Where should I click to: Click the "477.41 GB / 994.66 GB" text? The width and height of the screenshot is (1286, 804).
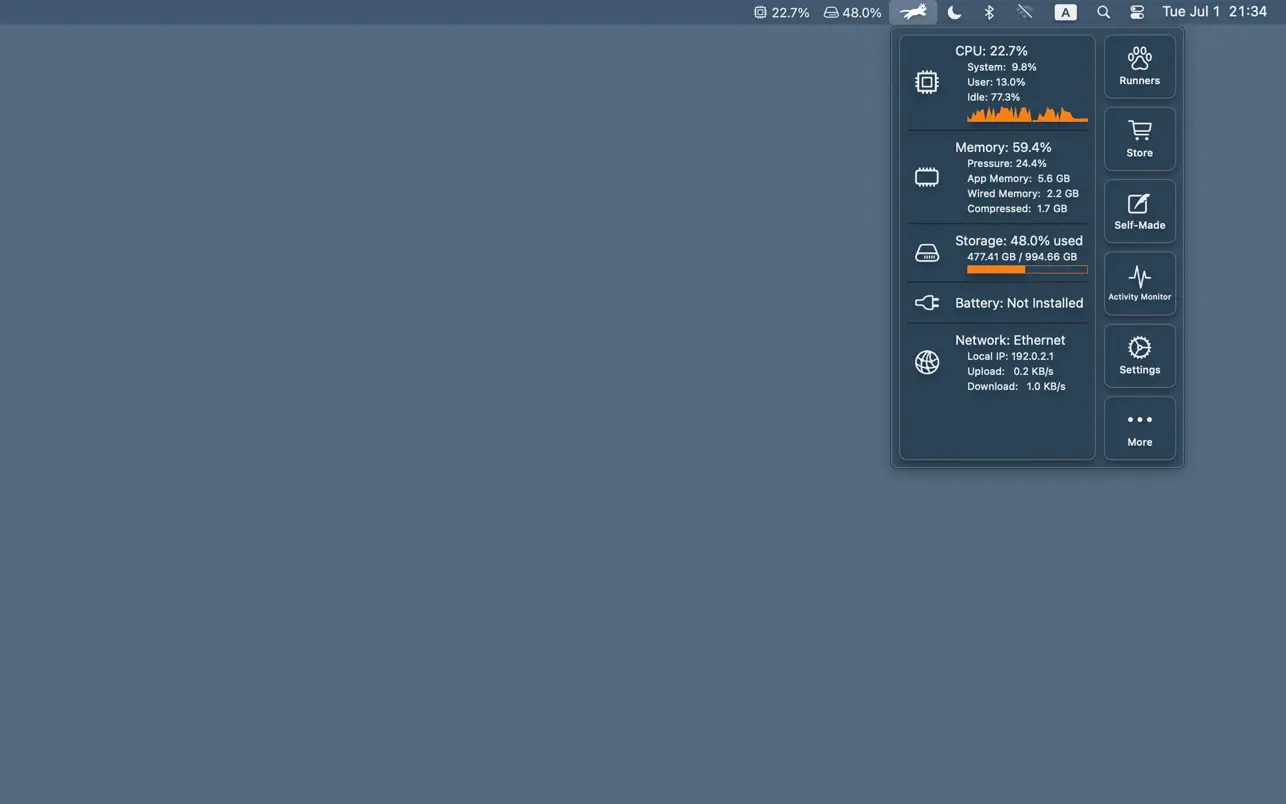pos(1022,257)
